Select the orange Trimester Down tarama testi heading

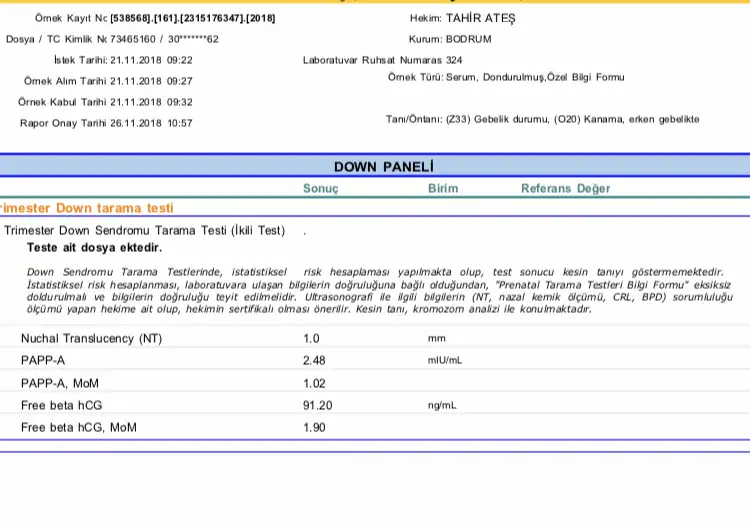[x=87, y=208]
